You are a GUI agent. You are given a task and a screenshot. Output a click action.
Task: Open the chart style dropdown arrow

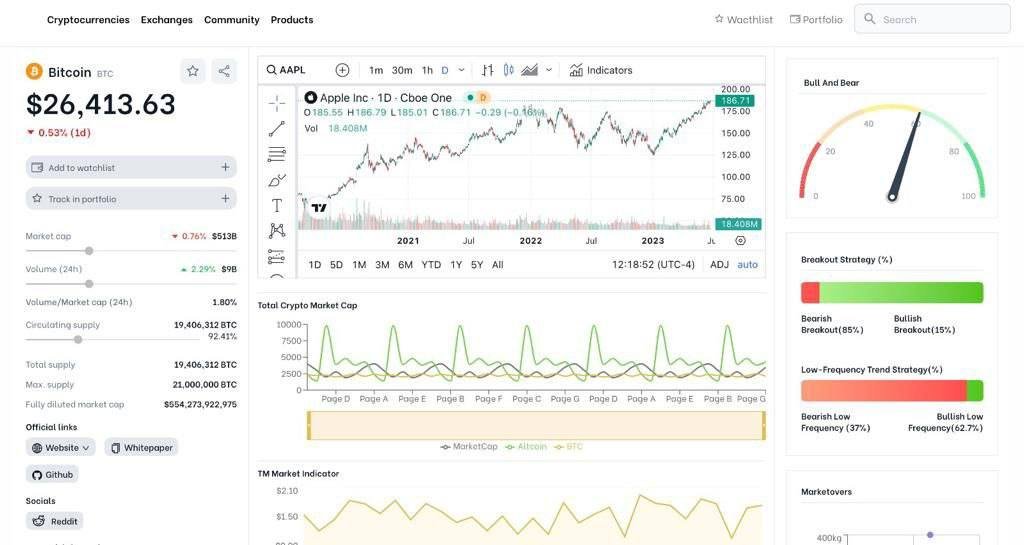549,70
